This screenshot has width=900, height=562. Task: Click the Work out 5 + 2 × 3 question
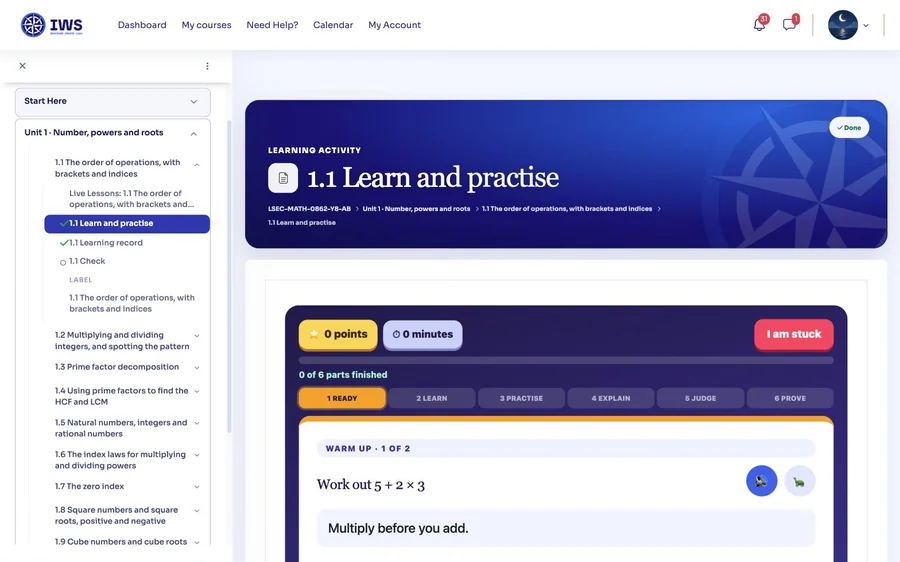pyautogui.click(x=371, y=485)
